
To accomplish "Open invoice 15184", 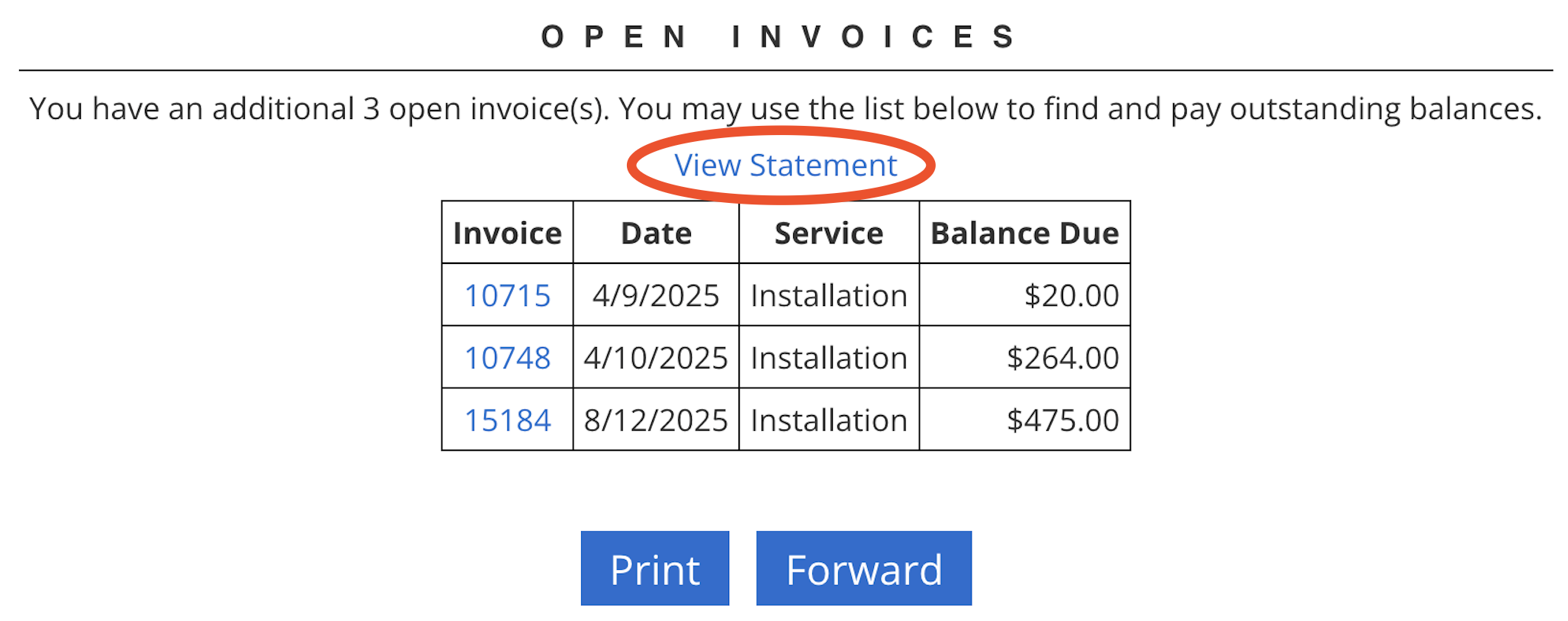I will click(x=507, y=420).
